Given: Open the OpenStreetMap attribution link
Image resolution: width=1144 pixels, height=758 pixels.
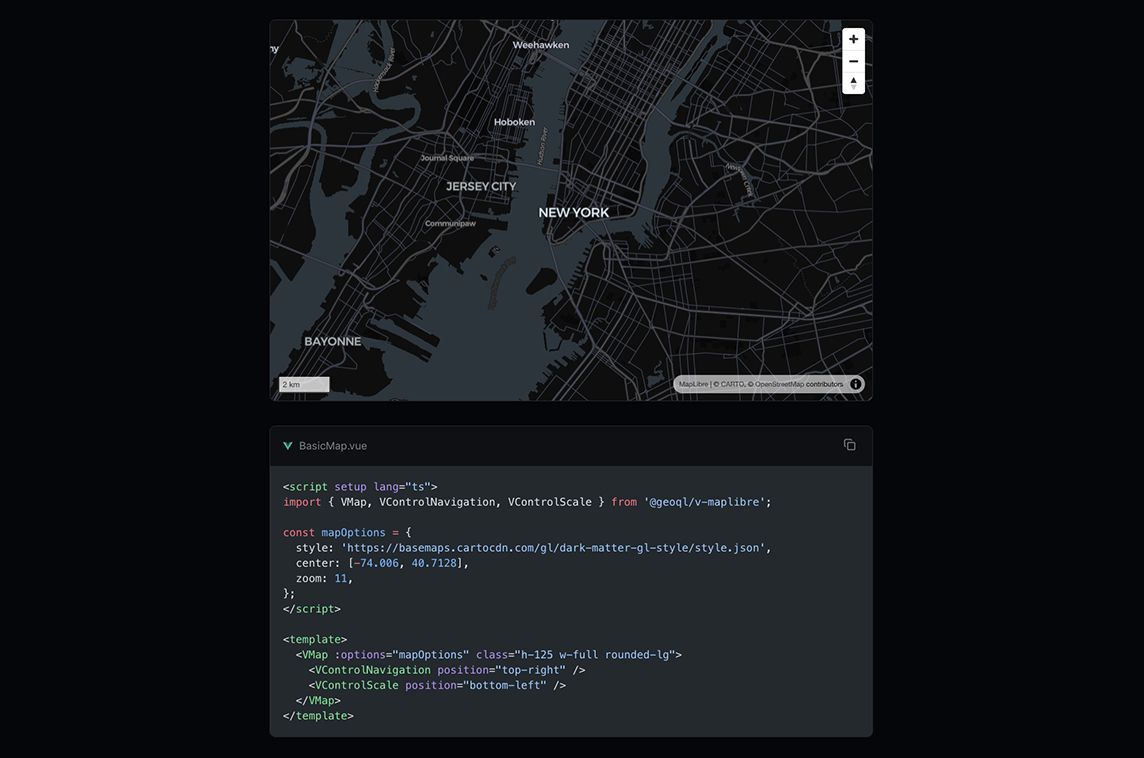Looking at the screenshot, I should tap(779, 384).
